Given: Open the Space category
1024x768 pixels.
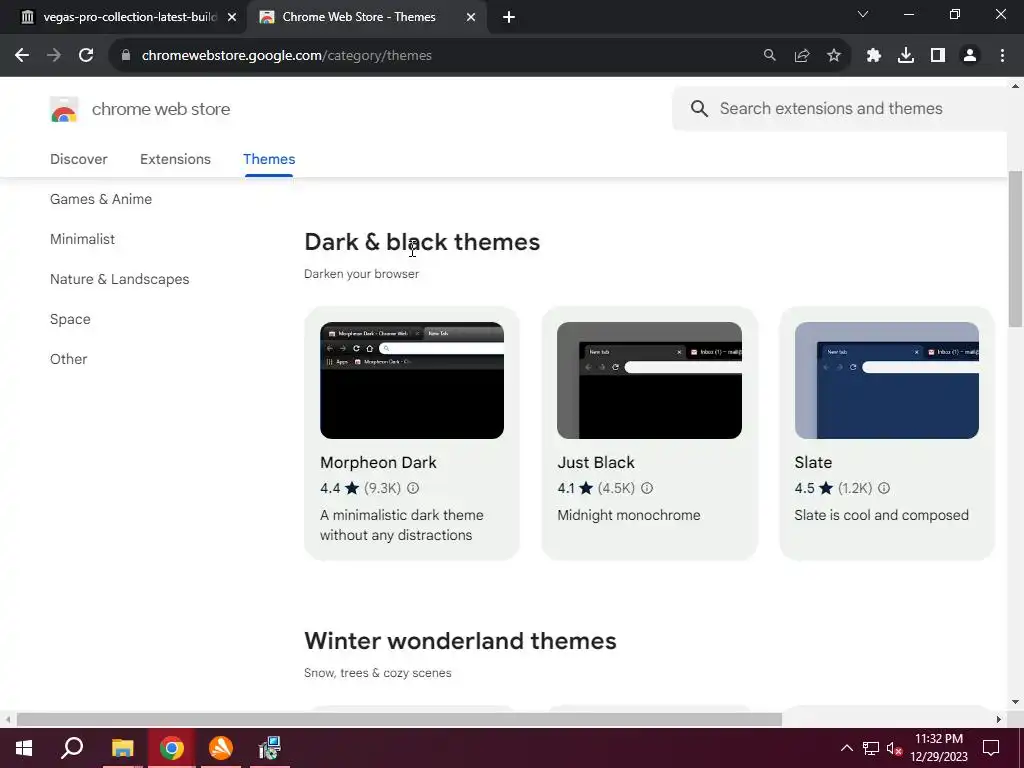Looking at the screenshot, I should tap(70, 319).
